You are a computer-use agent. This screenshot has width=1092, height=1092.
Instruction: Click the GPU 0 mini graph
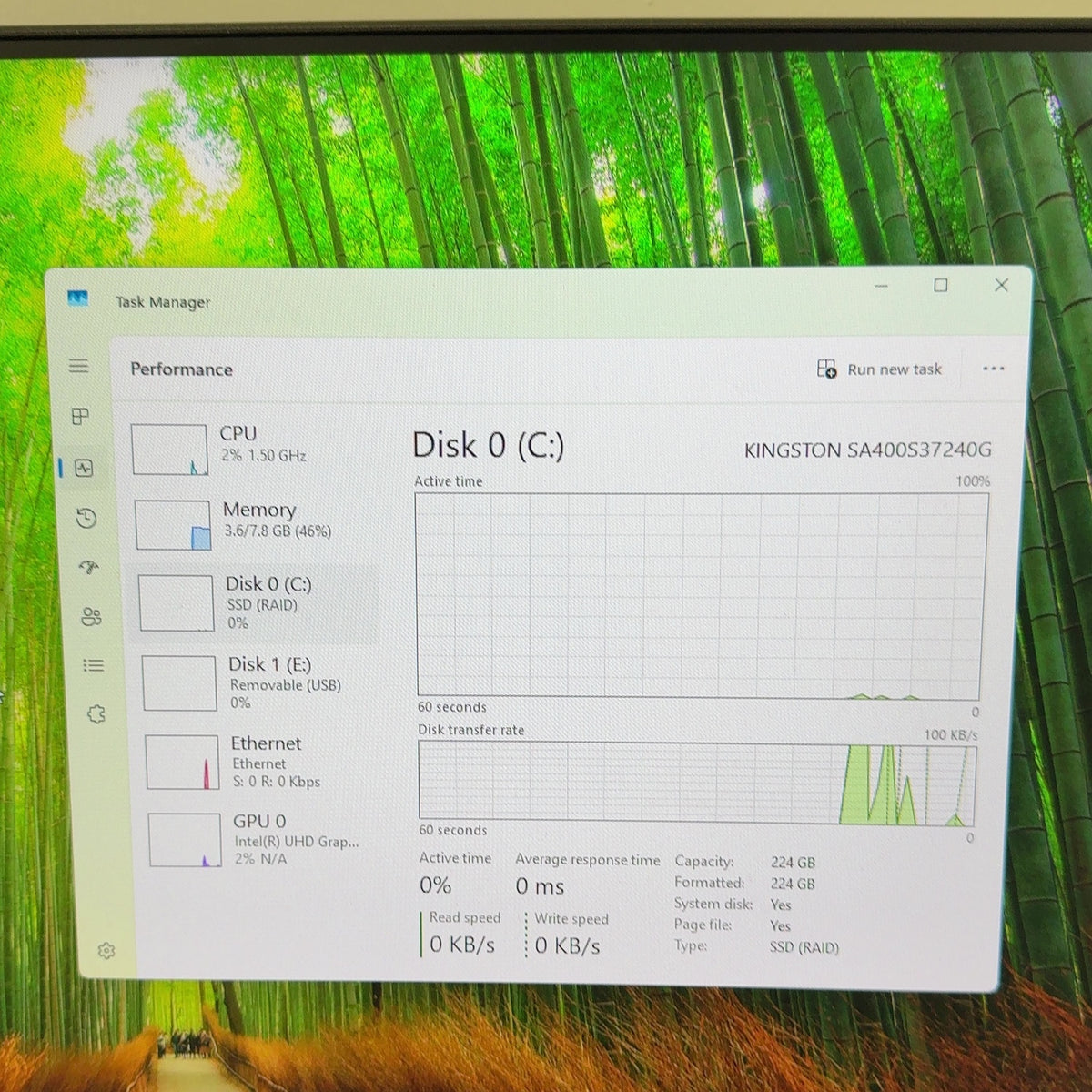coord(185,840)
